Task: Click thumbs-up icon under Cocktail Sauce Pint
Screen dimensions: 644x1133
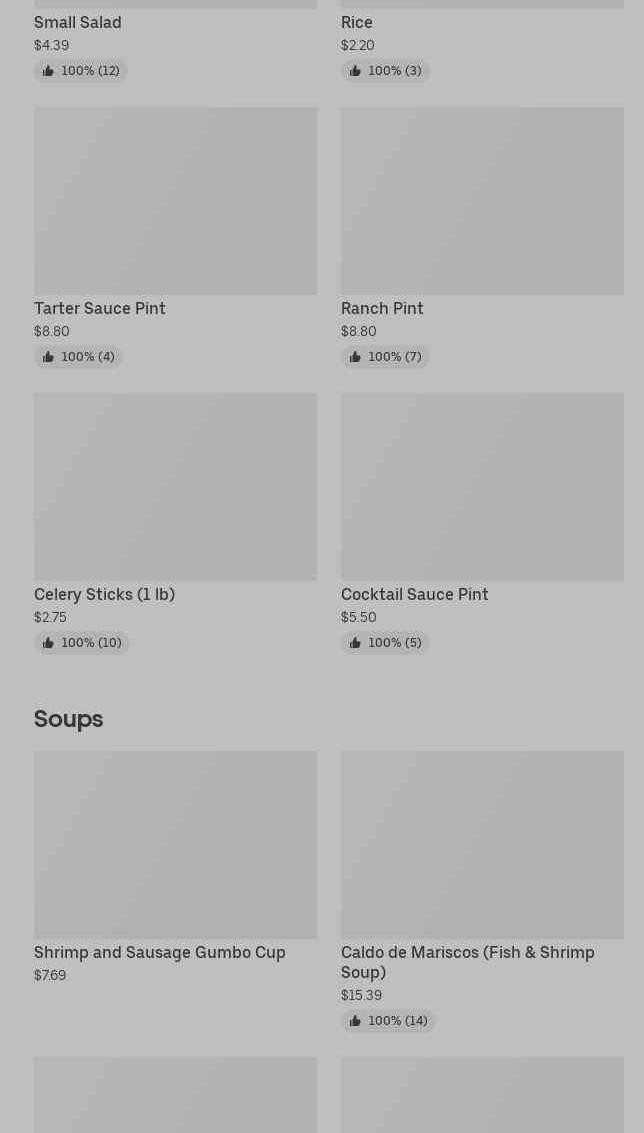Action: 355,643
